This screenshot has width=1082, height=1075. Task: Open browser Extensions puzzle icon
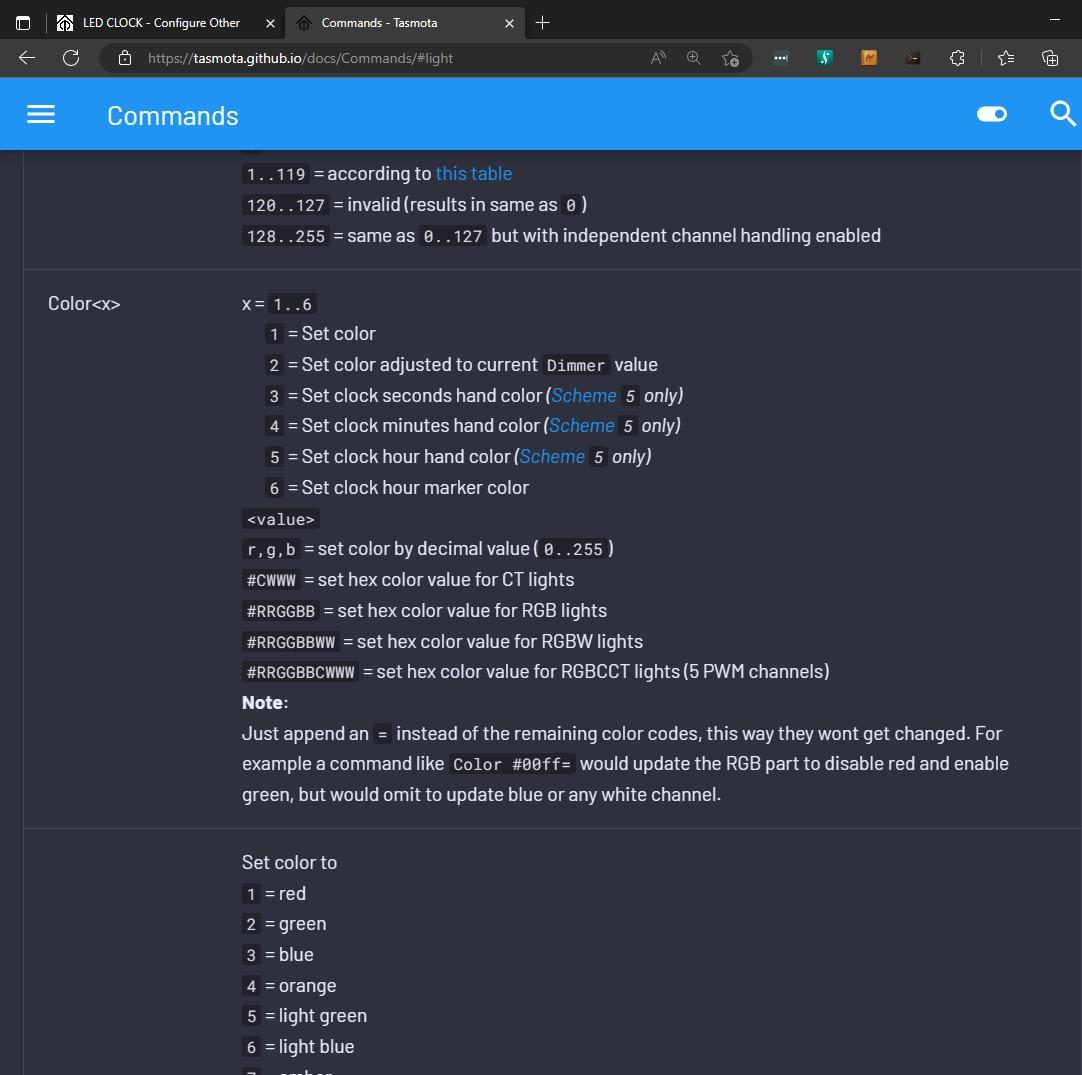coord(957,58)
